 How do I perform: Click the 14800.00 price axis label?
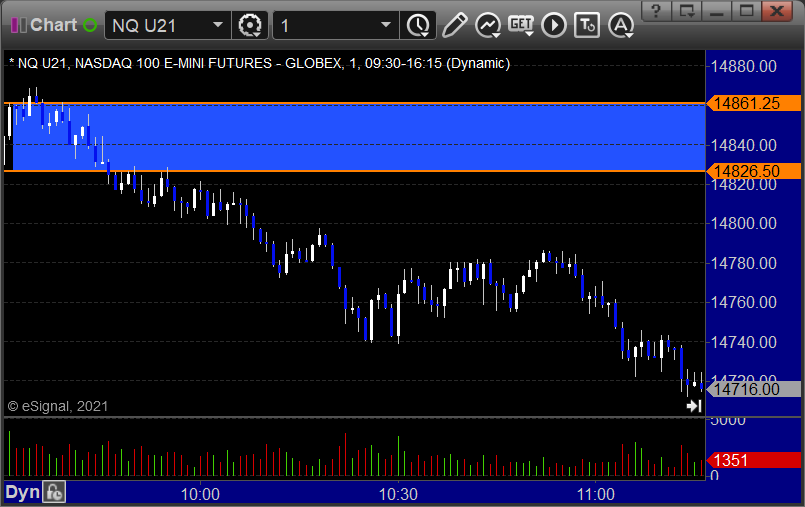743,223
